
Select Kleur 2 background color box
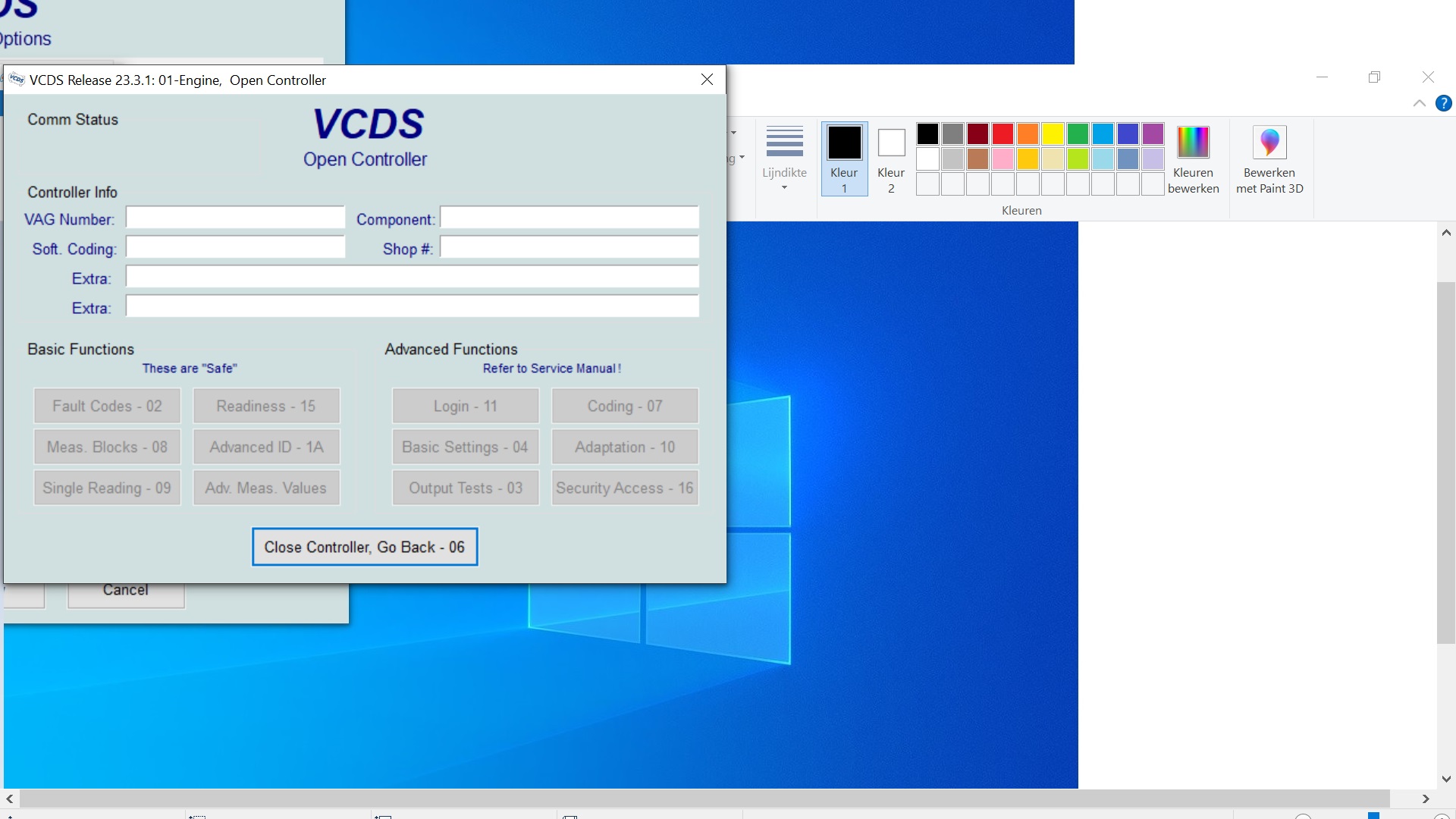pyautogui.click(x=891, y=159)
